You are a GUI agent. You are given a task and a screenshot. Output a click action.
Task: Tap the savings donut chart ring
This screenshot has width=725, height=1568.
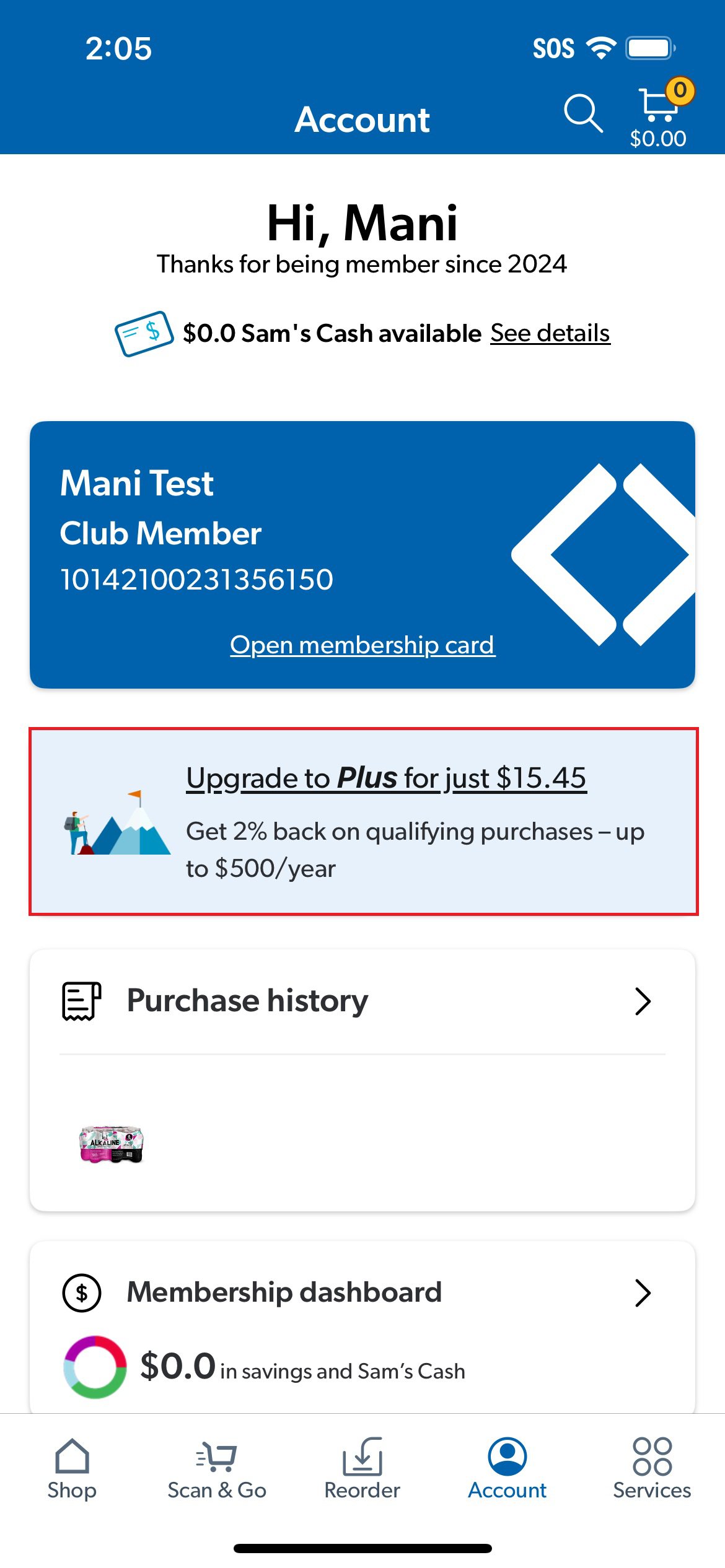95,1367
